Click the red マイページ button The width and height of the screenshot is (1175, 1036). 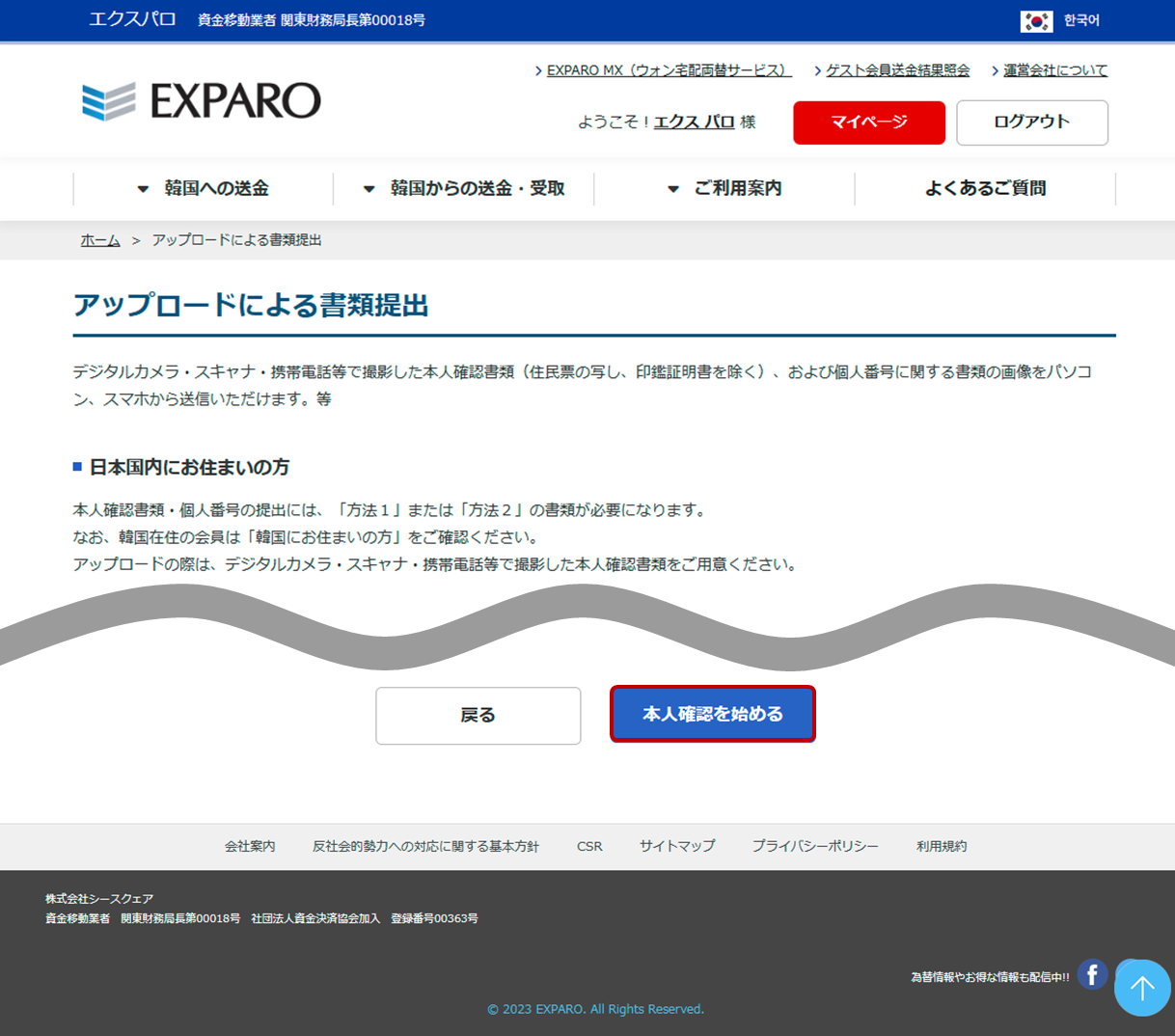click(x=868, y=123)
